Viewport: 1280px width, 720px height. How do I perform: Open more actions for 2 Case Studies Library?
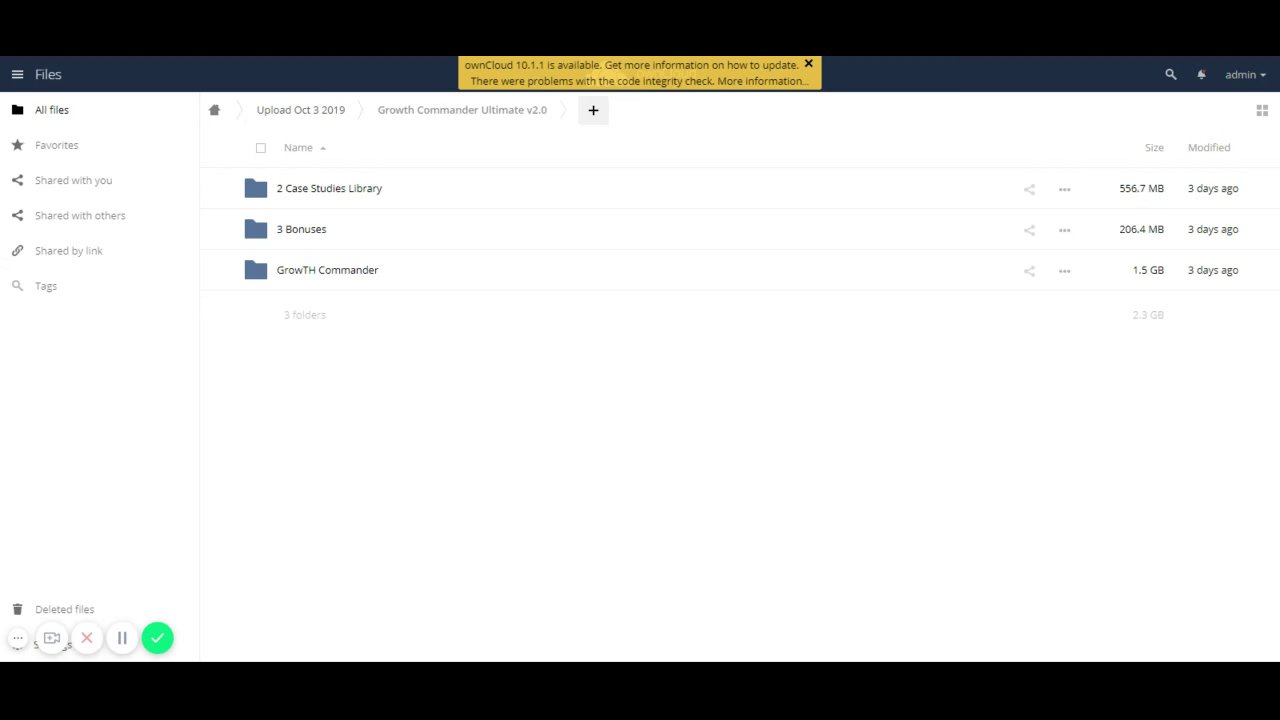click(1064, 189)
